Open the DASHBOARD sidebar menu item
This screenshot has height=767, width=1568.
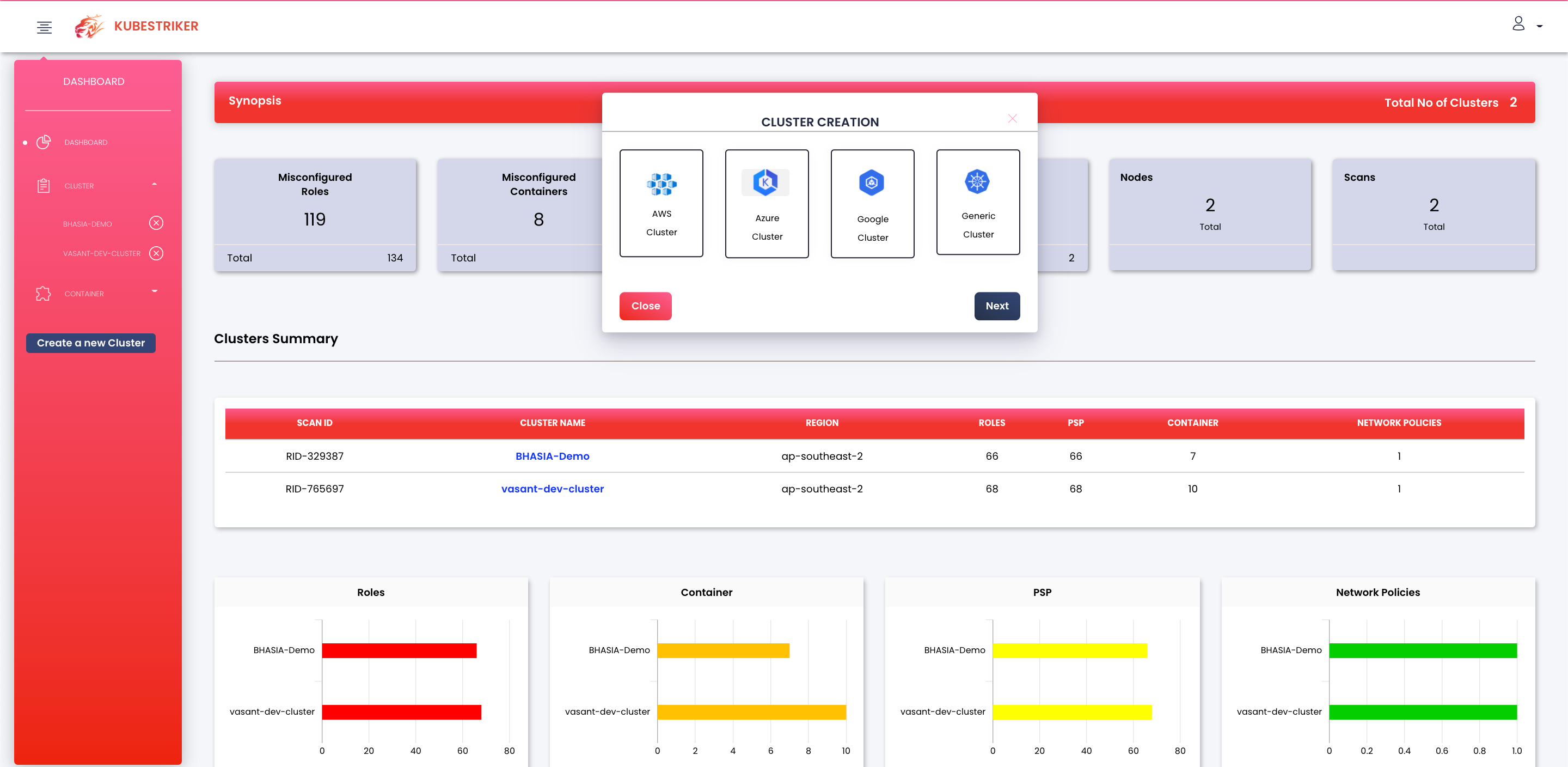[x=86, y=143]
